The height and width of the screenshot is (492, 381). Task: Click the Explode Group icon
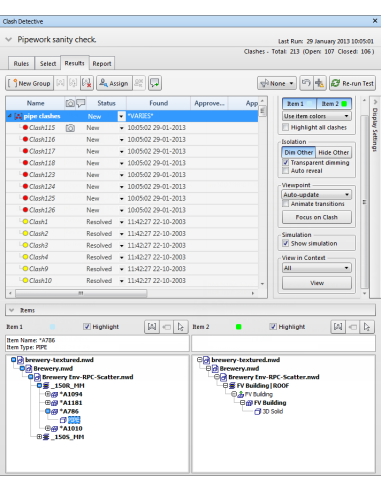(73, 83)
